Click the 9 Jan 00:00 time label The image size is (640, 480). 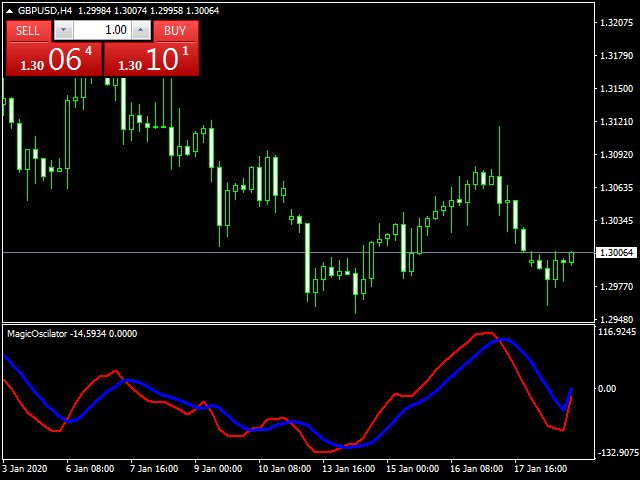coord(218,469)
